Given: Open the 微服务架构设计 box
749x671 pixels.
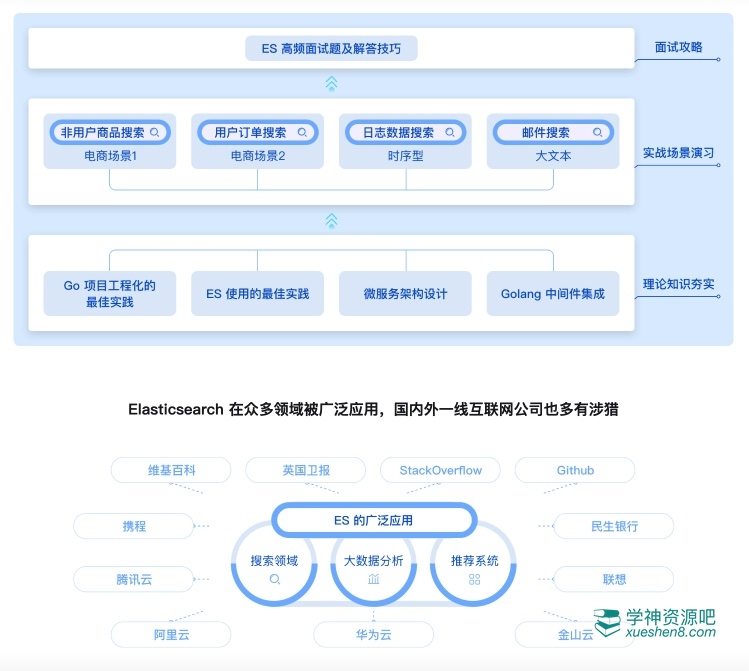Looking at the screenshot, I should 405,294.
